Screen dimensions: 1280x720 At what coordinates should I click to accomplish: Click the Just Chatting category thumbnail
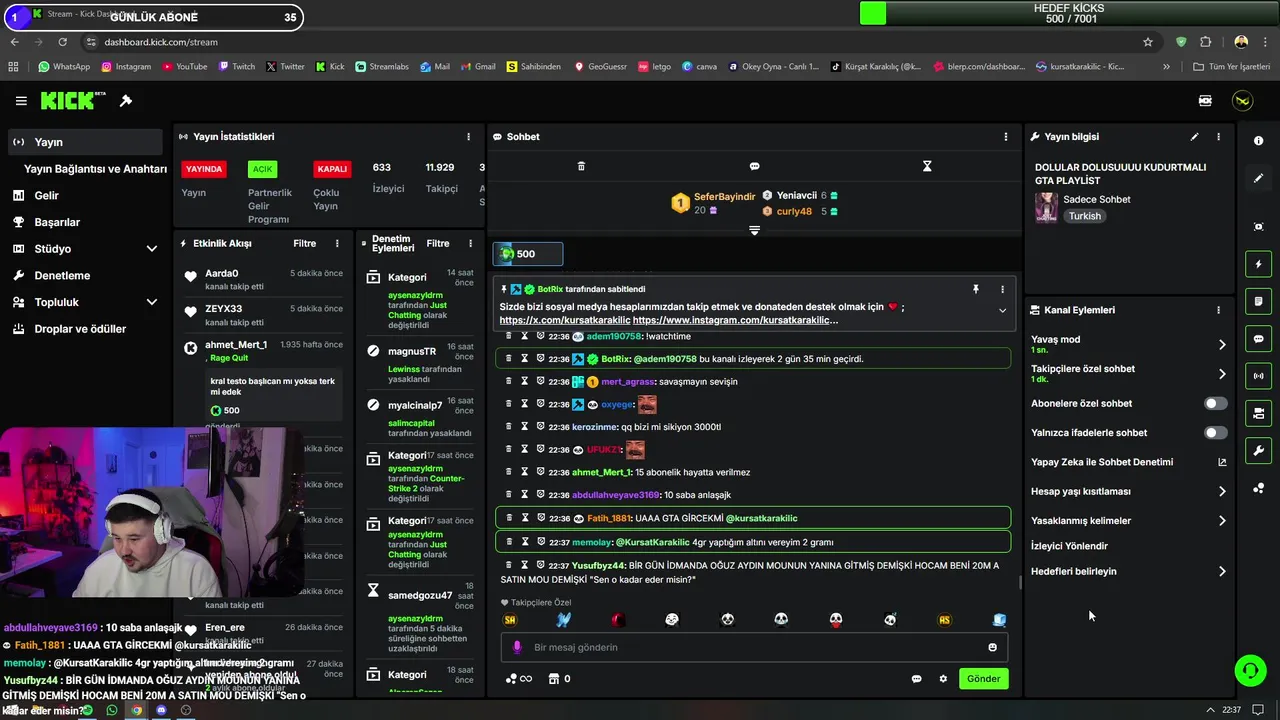(1046, 208)
